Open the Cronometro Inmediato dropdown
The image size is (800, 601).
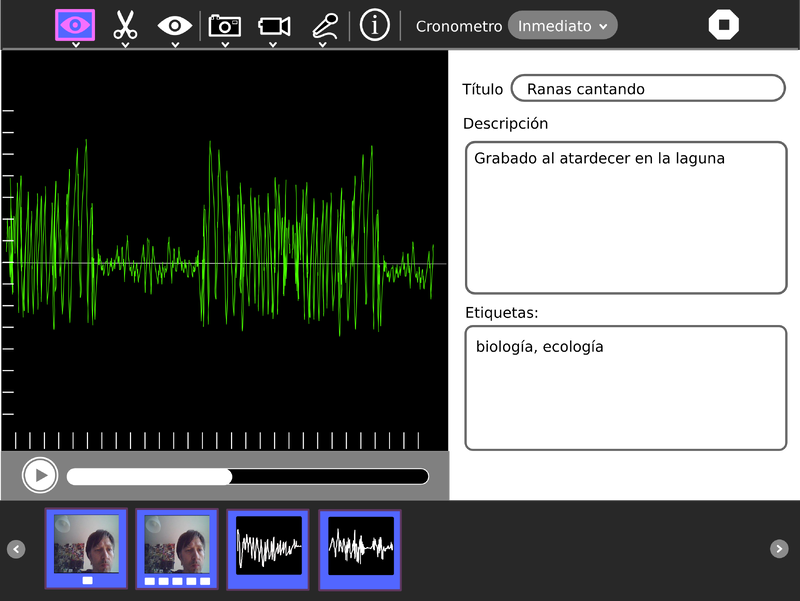click(x=562, y=26)
